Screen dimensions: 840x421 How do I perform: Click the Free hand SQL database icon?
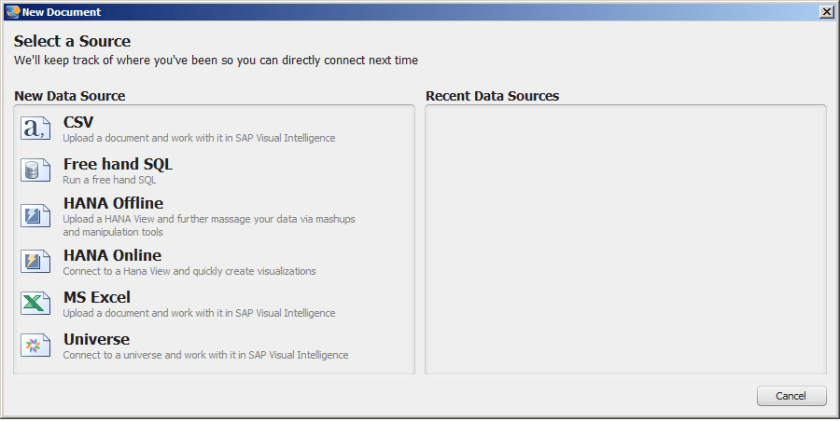35,171
